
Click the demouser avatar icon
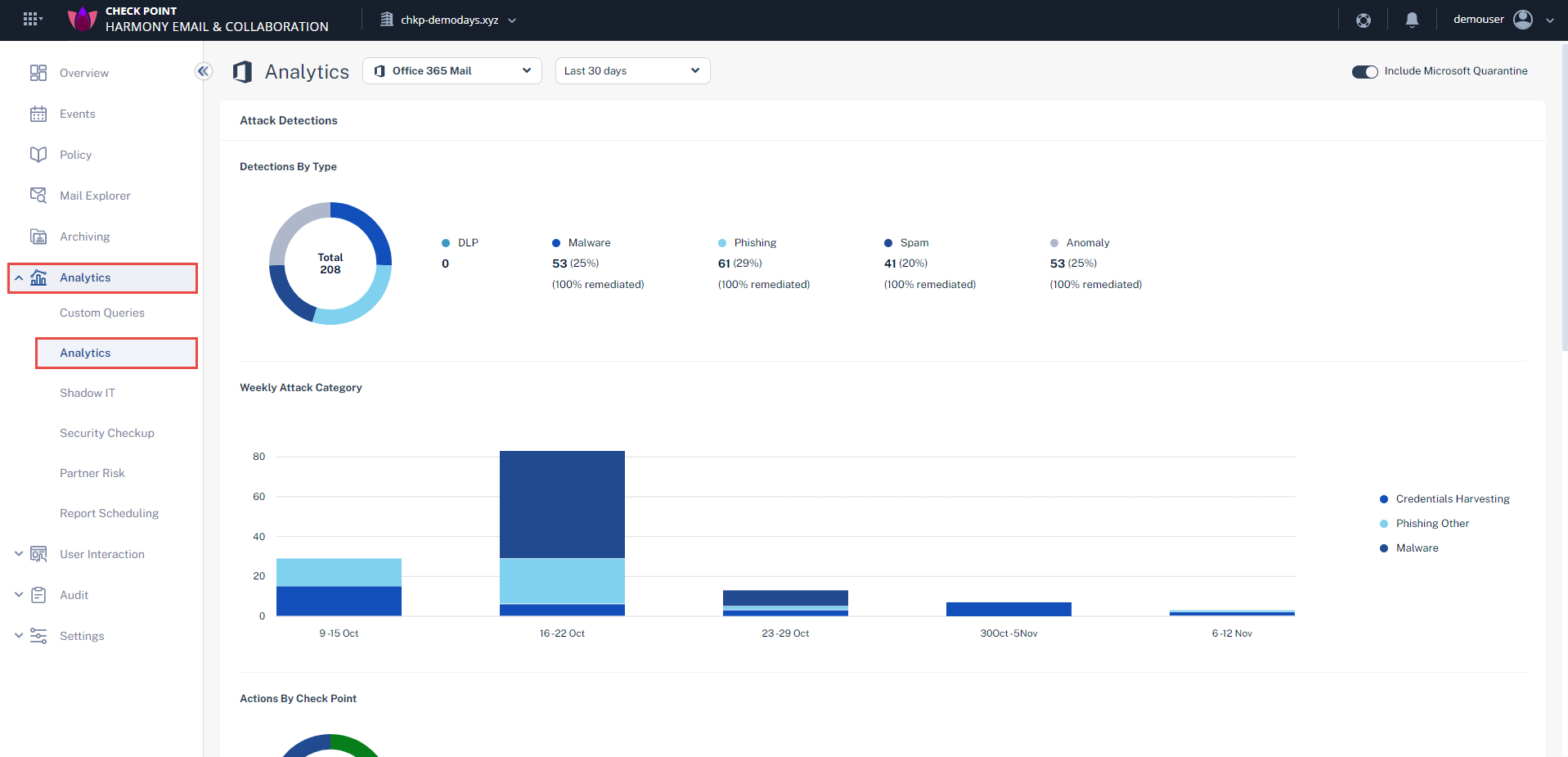click(1523, 20)
